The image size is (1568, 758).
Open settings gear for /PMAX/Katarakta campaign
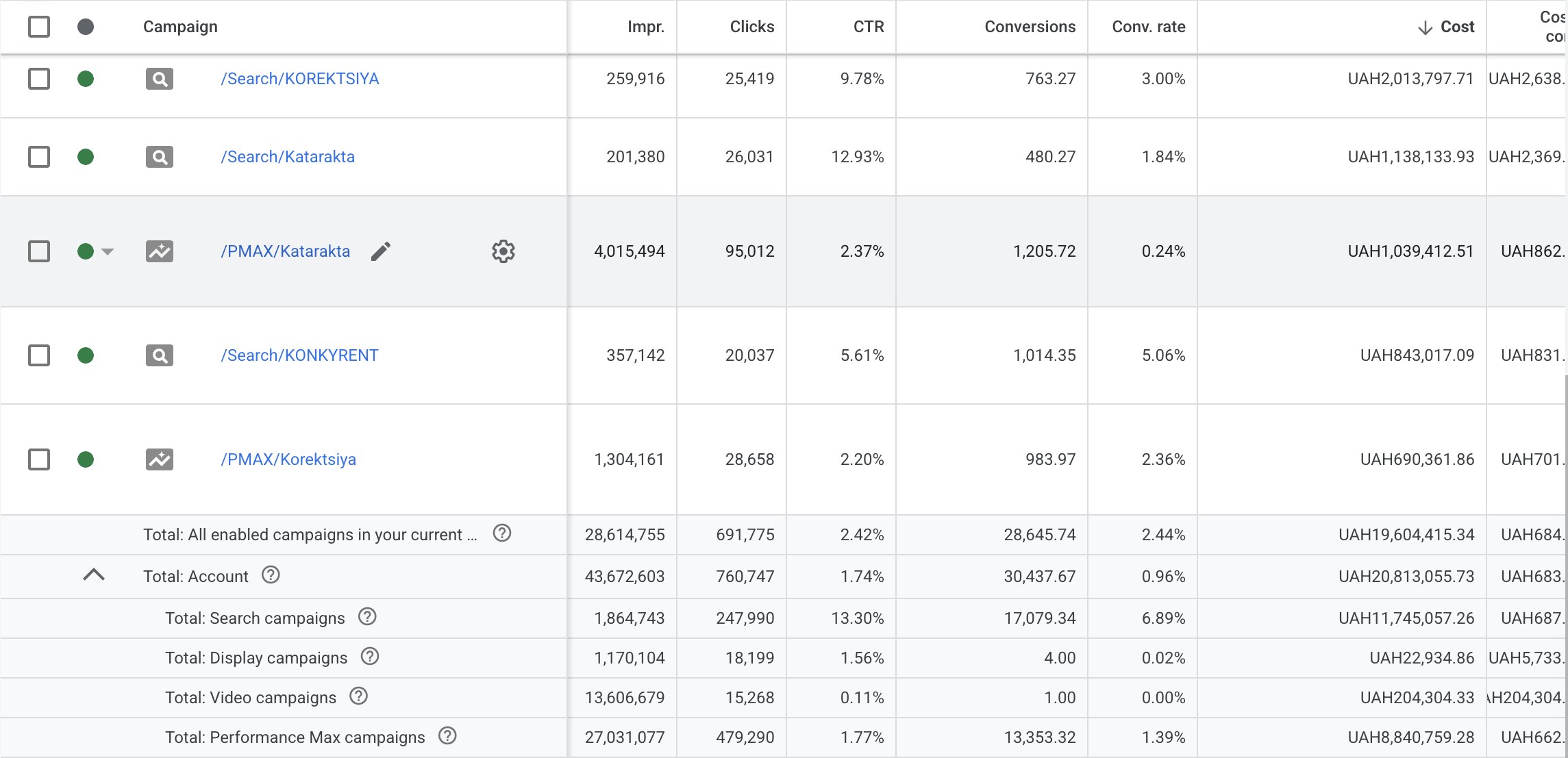point(503,251)
